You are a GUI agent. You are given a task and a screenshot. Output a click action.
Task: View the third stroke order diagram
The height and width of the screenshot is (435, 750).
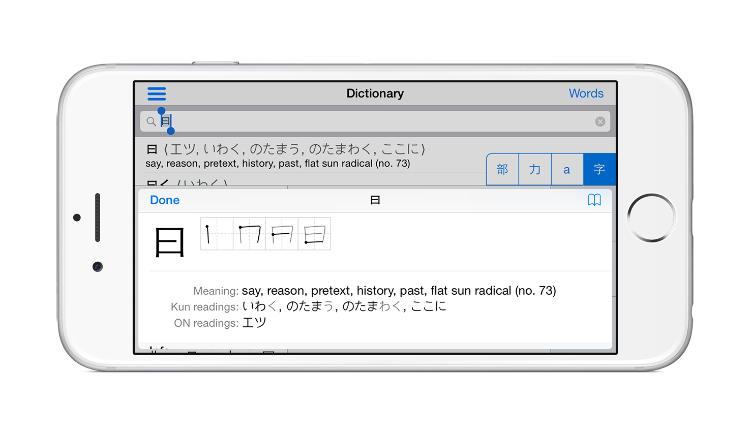click(282, 234)
